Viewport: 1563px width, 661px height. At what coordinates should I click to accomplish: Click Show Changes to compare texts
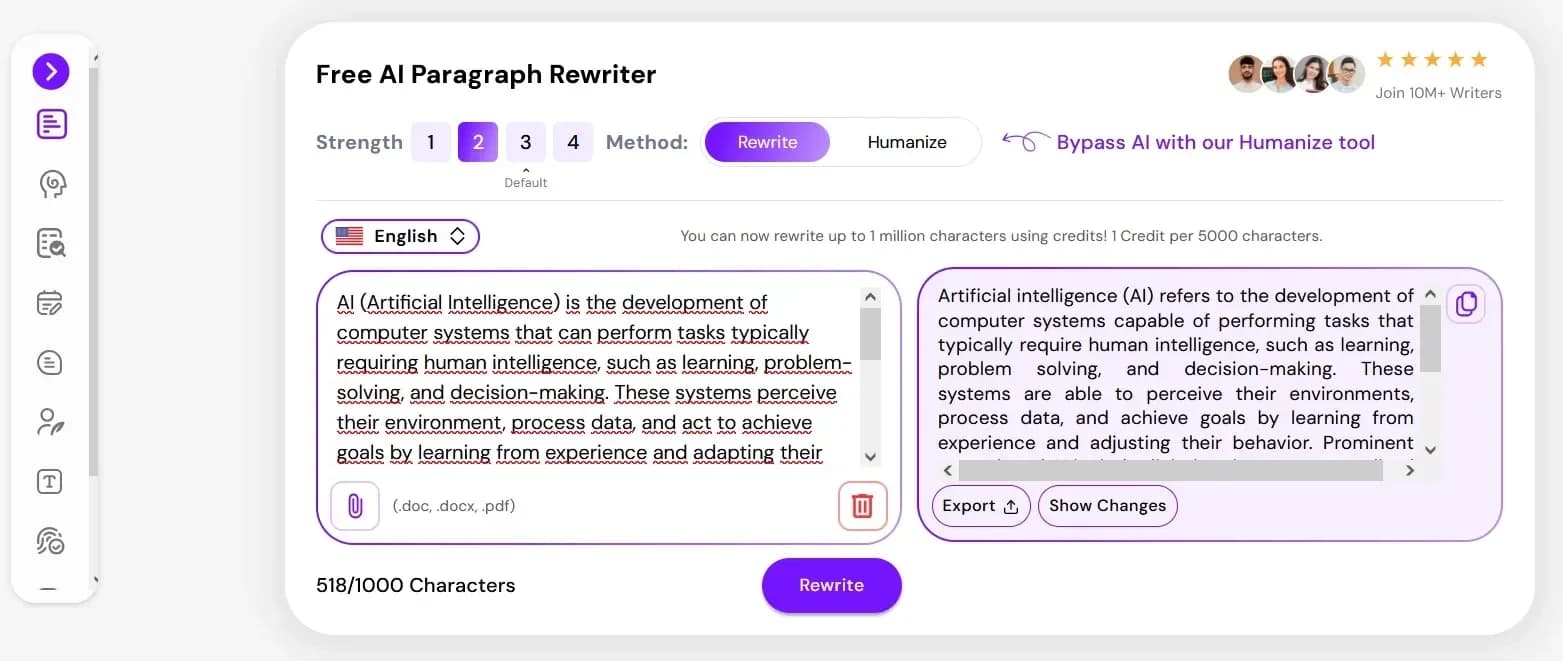(1107, 506)
